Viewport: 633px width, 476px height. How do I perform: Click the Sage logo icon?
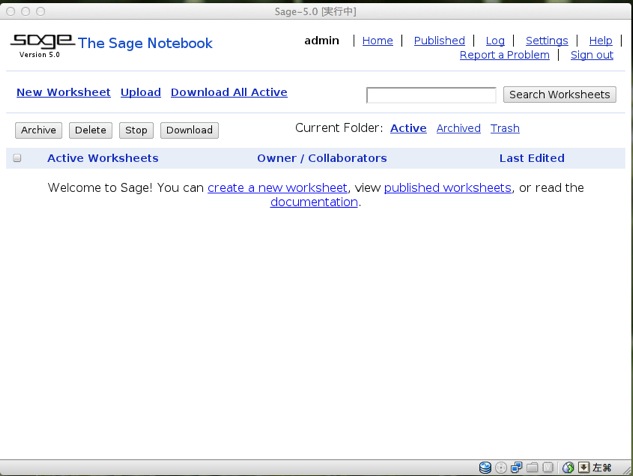pos(42,43)
